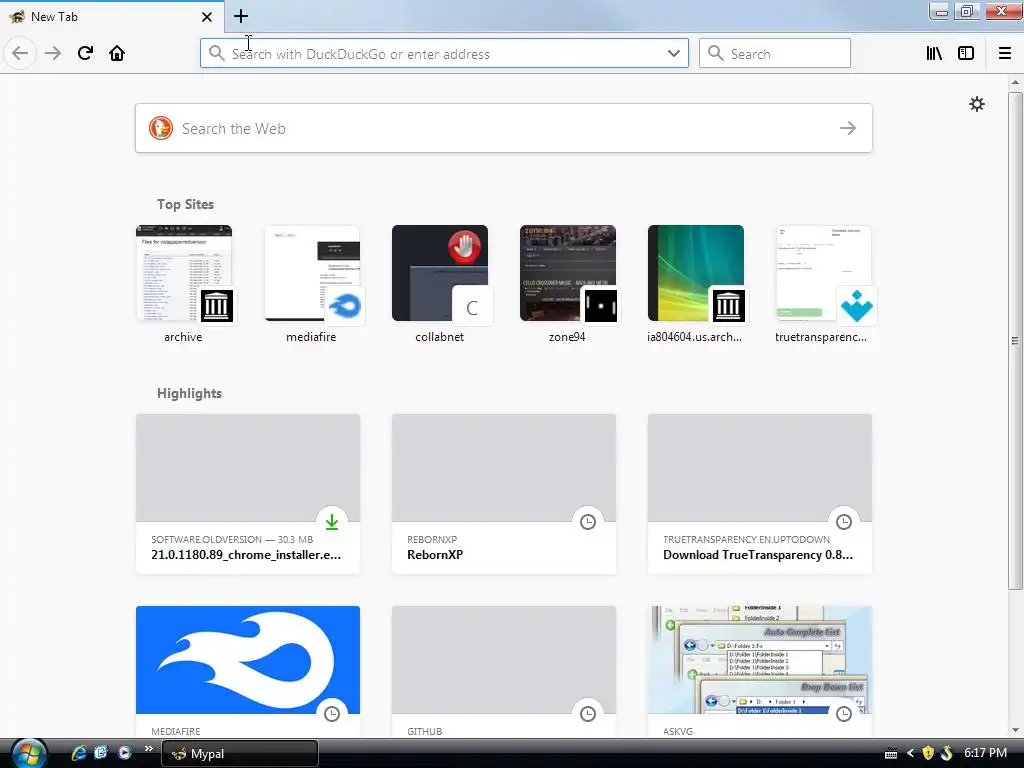Screen dimensions: 1024x768
Task: Open the home page icon
Action: (x=117, y=53)
